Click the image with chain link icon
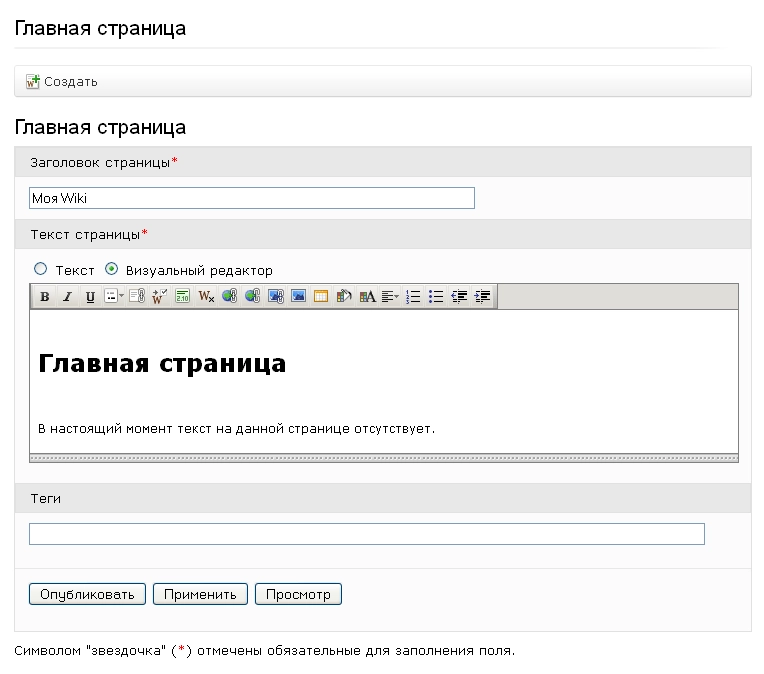 click(276, 296)
